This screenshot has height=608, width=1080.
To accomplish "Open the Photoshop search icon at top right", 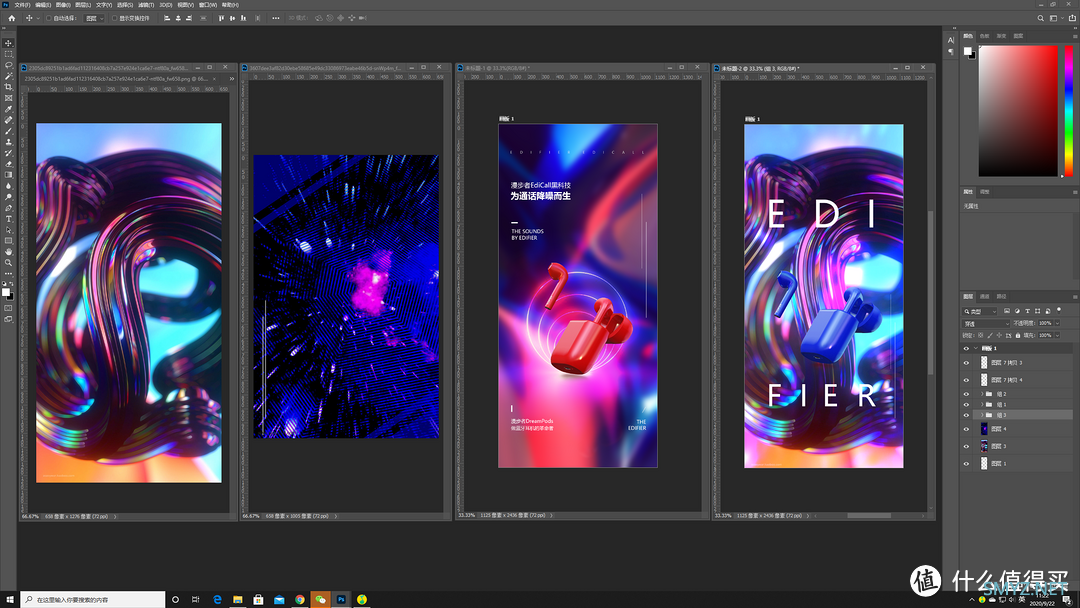I will (x=1041, y=19).
